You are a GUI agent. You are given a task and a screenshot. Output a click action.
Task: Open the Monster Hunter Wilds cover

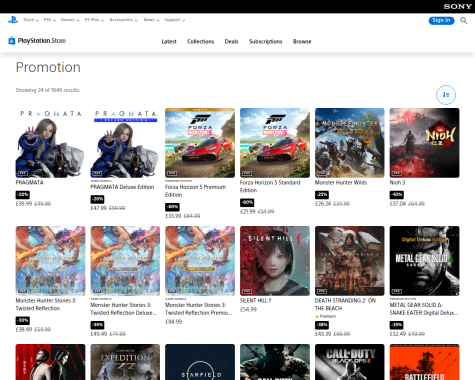click(350, 143)
